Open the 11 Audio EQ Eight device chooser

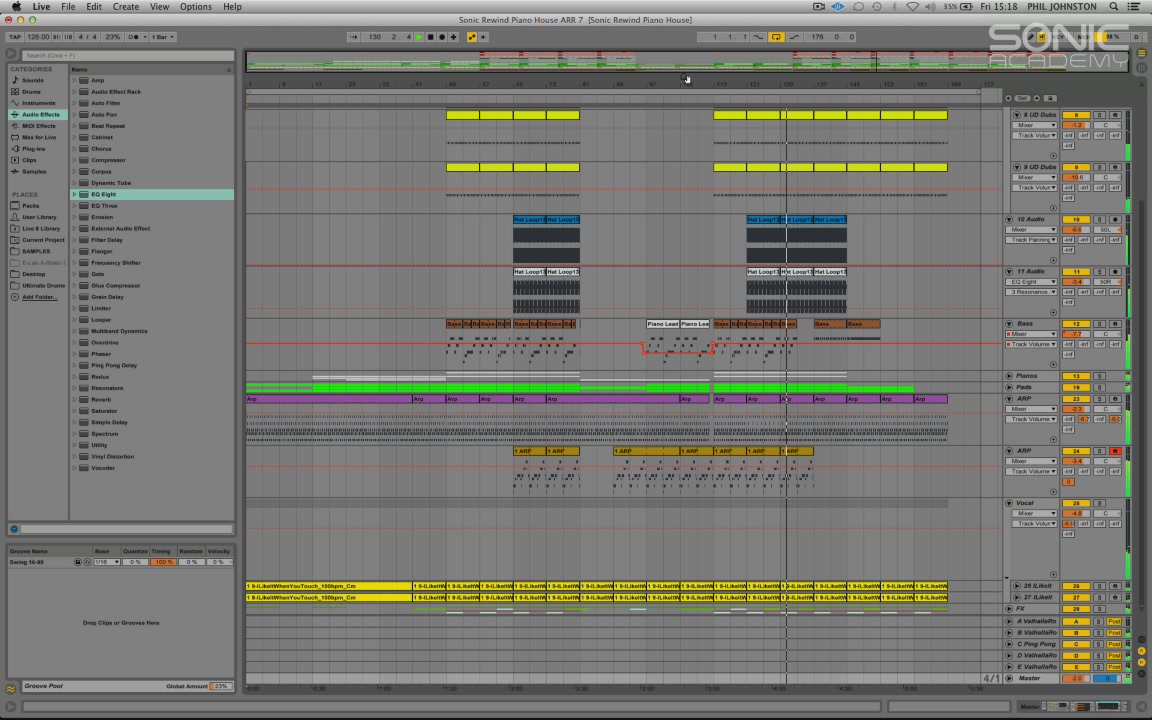(x=1032, y=282)
